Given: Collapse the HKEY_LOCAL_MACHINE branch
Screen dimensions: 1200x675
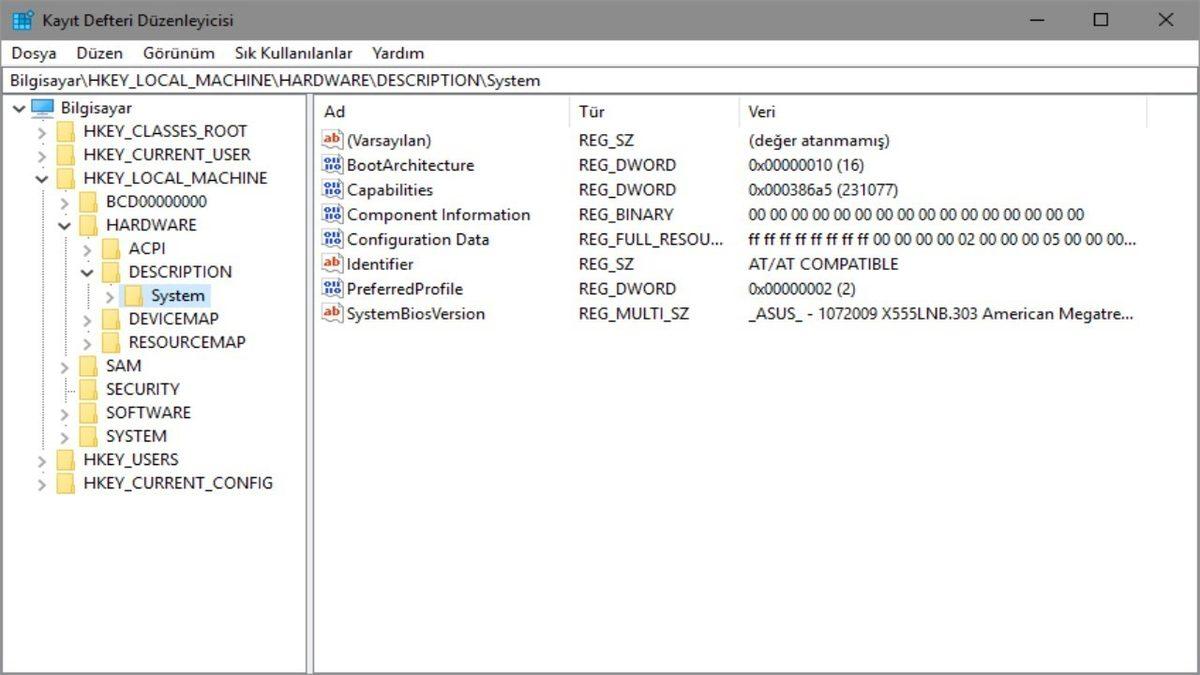Looking at the screenshot, I should click(x=41, y=177).
